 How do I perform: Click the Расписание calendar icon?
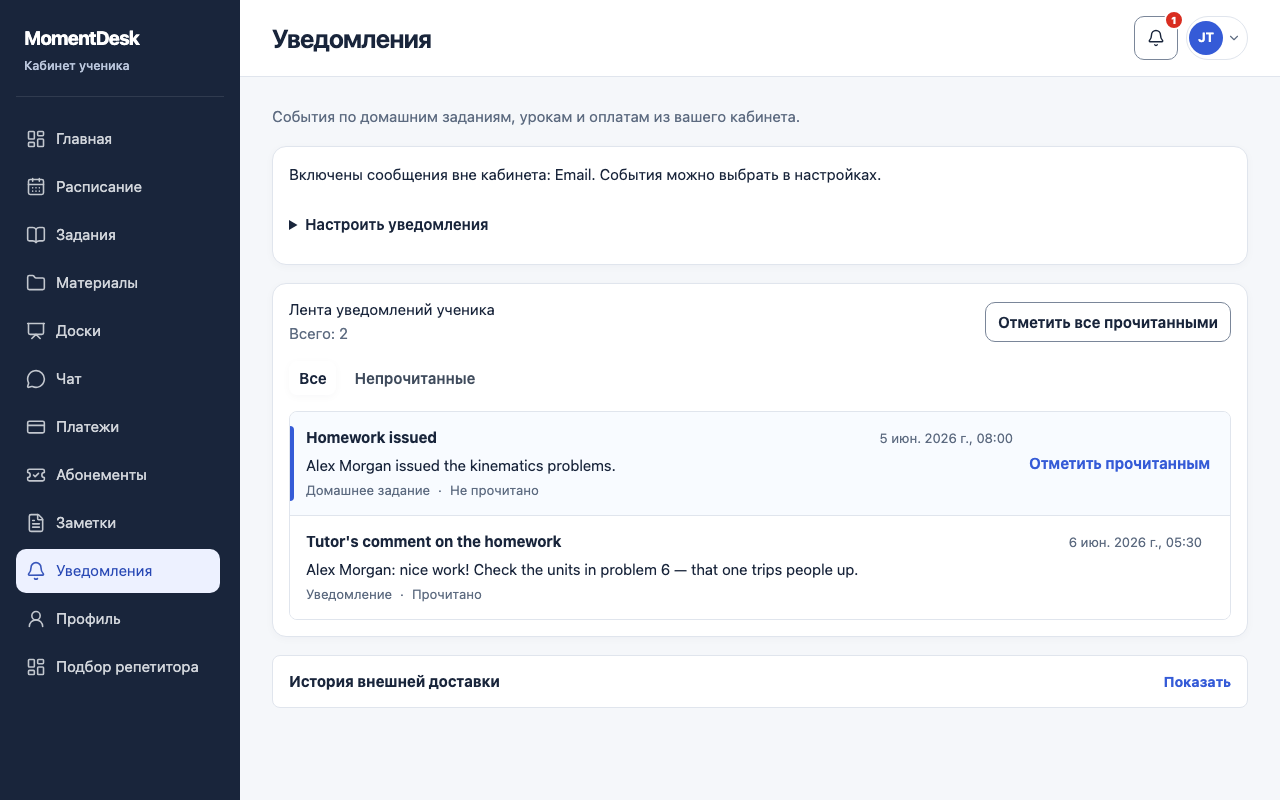36,187
